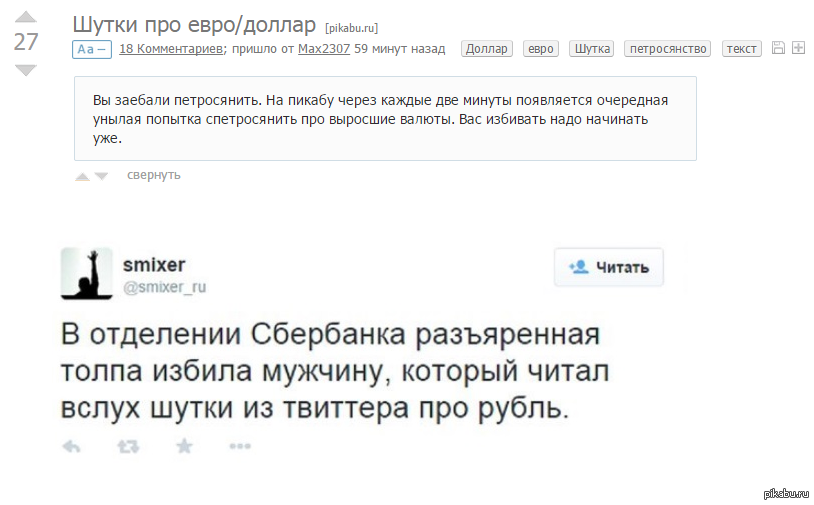
Task: Click the save post floppy icon
Action: tap(779, 48)
